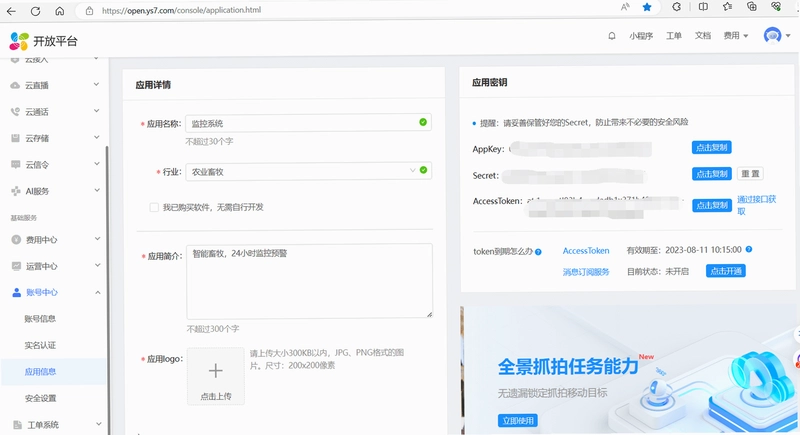Click the 开放平台 logo
Image resolution: width=800 pixels, height=435 pixels.
click(44, 41)
